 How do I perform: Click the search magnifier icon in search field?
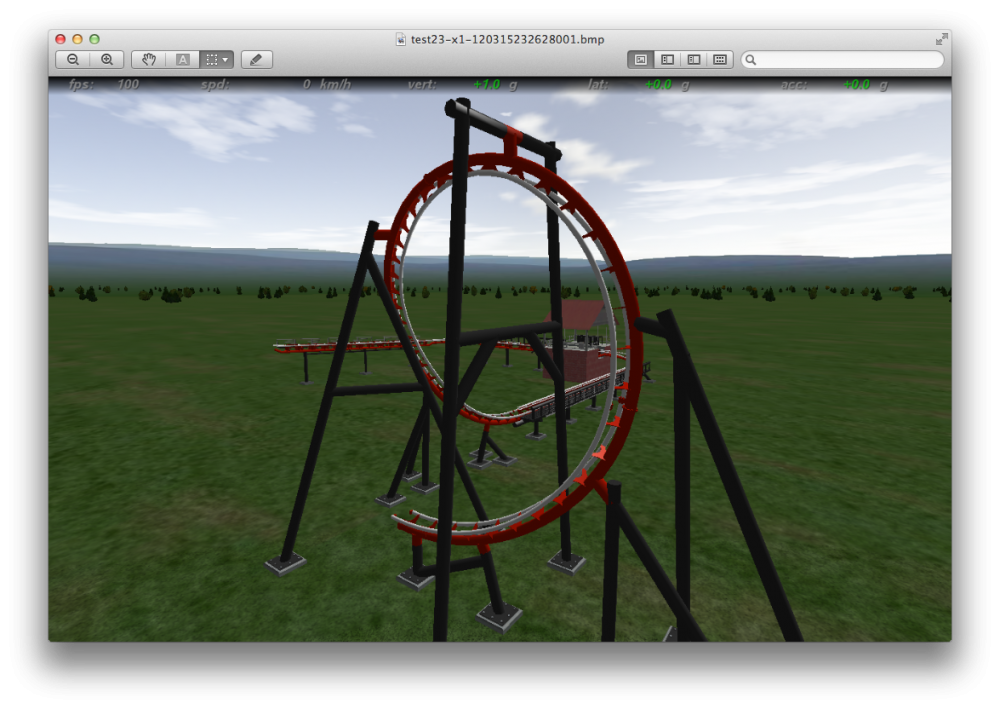coord(752,60)
